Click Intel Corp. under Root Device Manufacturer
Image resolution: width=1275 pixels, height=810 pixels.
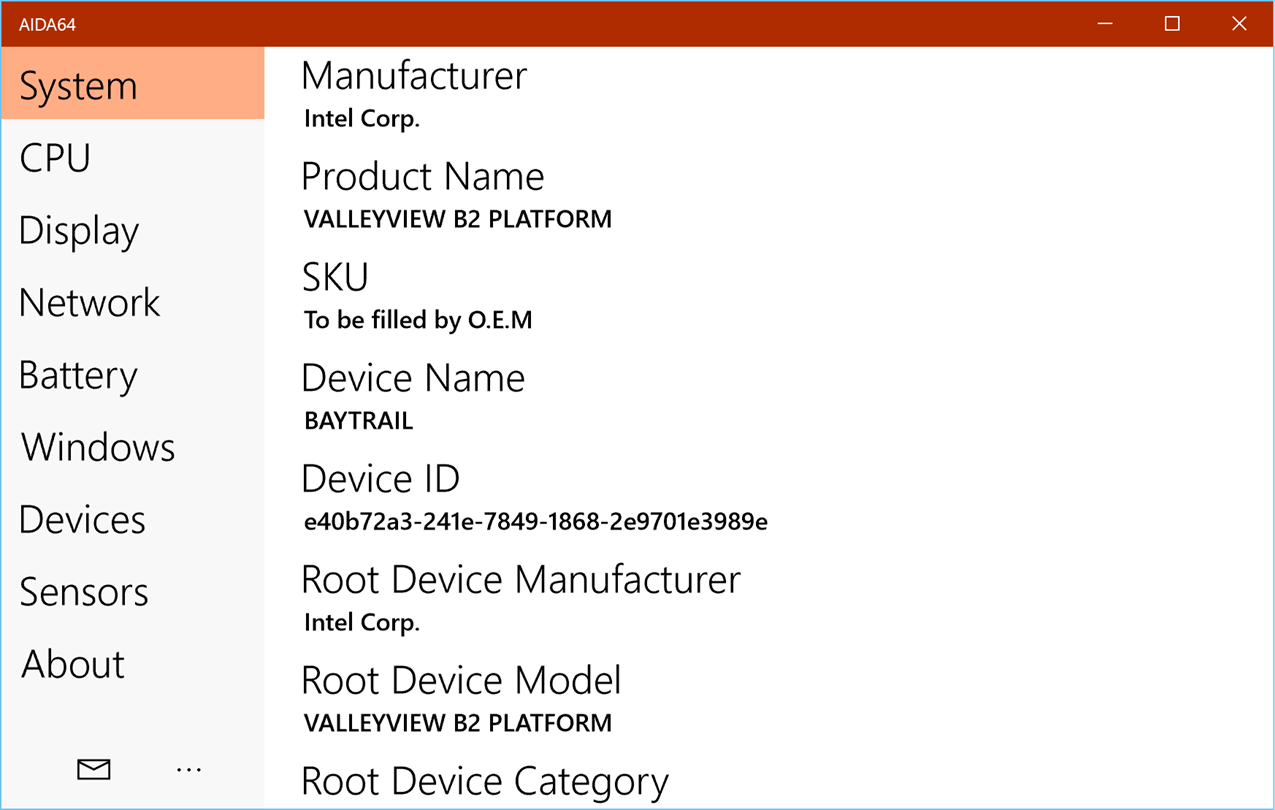click(x=361, y=623)
